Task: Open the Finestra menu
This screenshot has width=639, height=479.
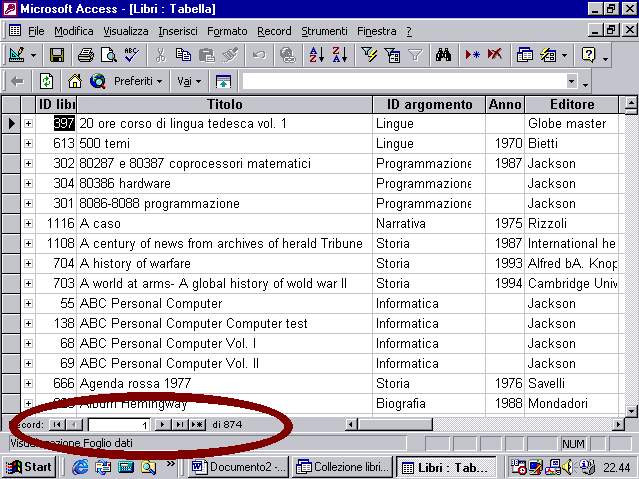Action: (377, 31)
